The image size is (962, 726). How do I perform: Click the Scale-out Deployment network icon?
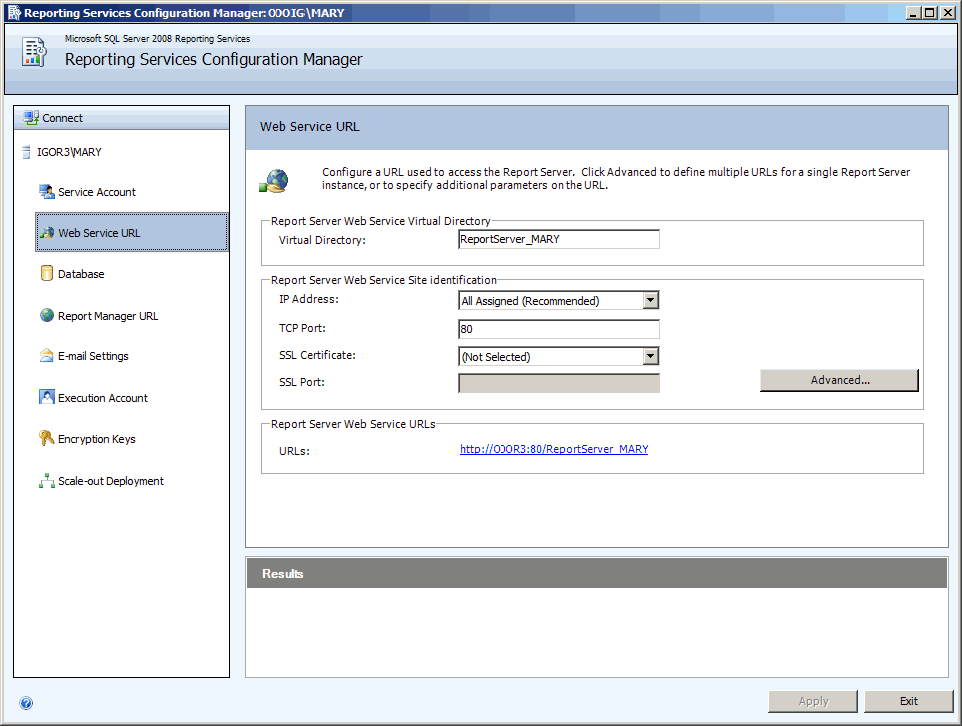(47, 481)
